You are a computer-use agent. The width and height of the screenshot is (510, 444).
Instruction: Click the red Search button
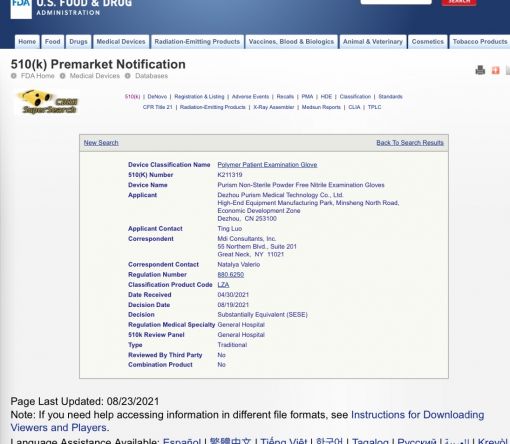click(459, 2)
